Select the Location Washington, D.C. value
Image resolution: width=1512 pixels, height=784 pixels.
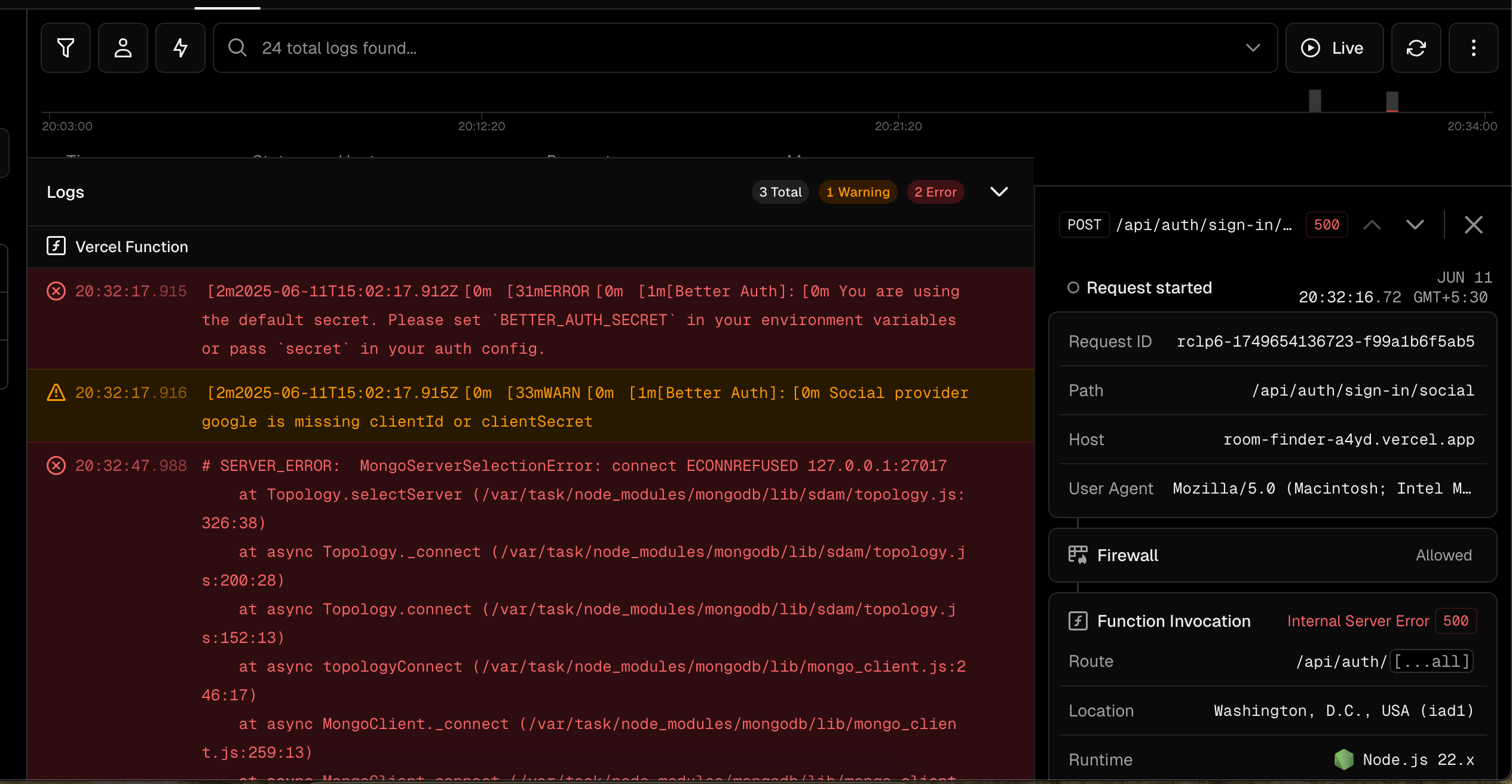pos(1344,710)
